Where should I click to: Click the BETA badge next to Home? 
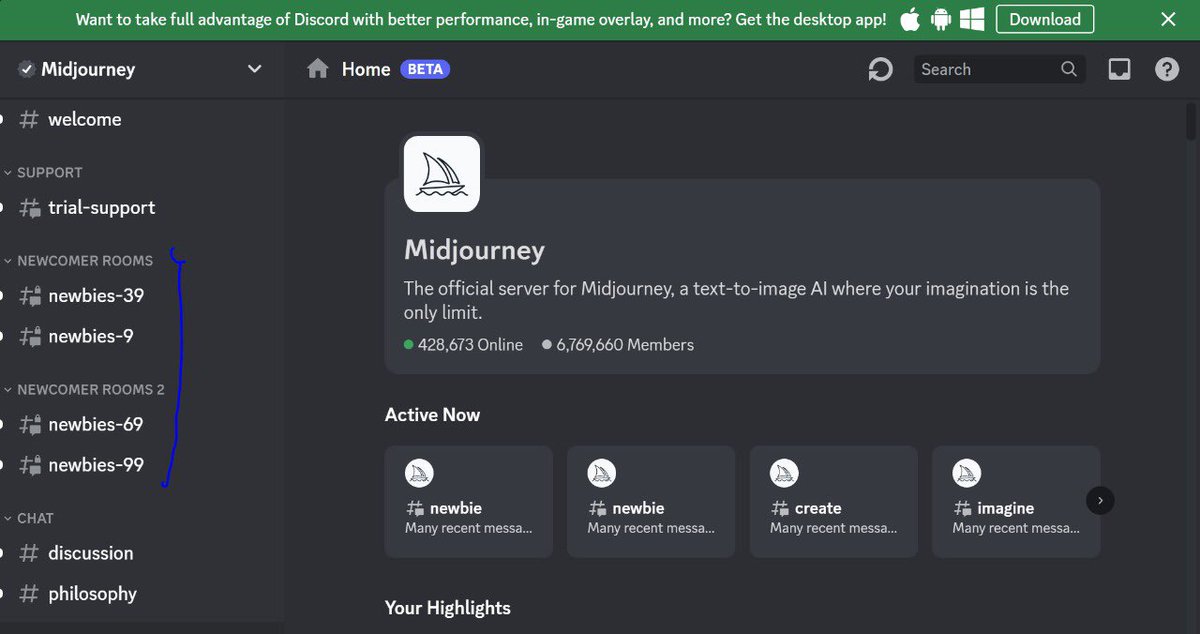[x=425, y=69]
